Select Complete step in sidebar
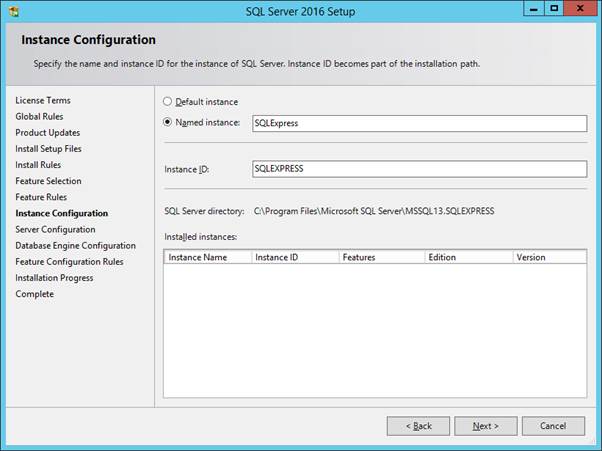Viewport: 602px width, 451px height. tap(35, 294)
